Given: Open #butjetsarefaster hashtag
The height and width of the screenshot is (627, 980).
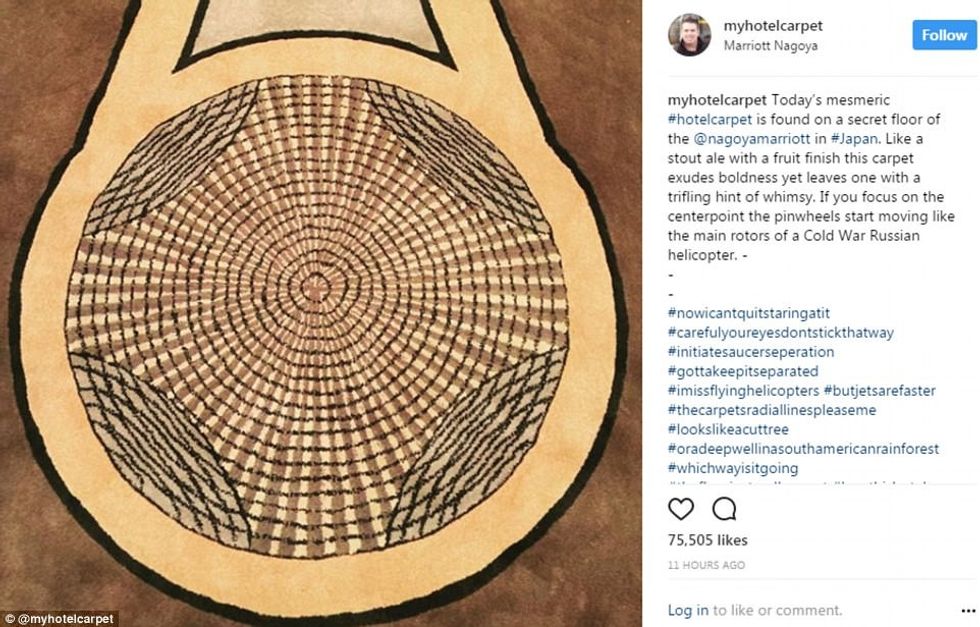Looking at the screenshot, I should (x=879, y=391).
